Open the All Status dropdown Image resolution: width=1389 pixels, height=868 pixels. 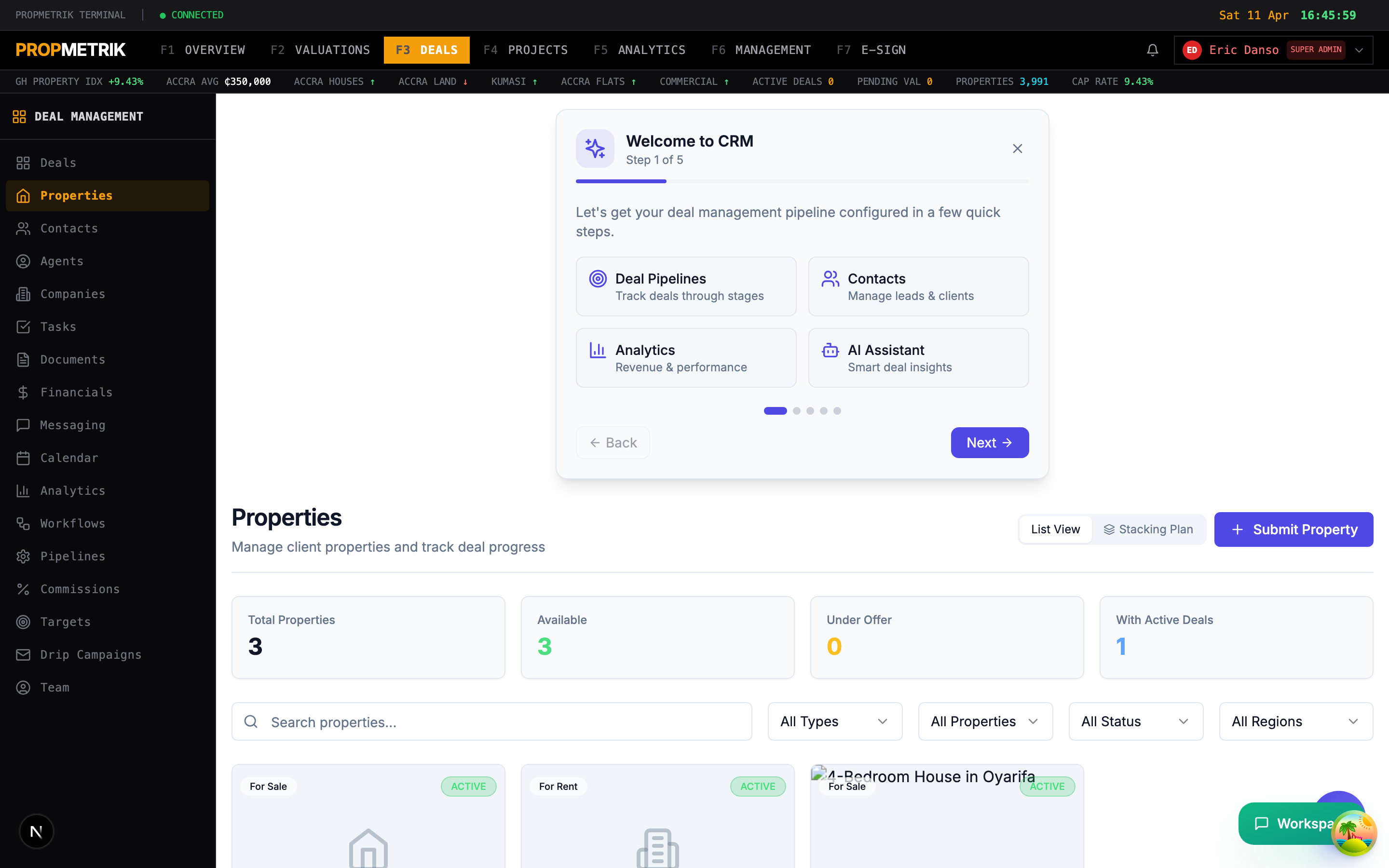click(1135, 721)
